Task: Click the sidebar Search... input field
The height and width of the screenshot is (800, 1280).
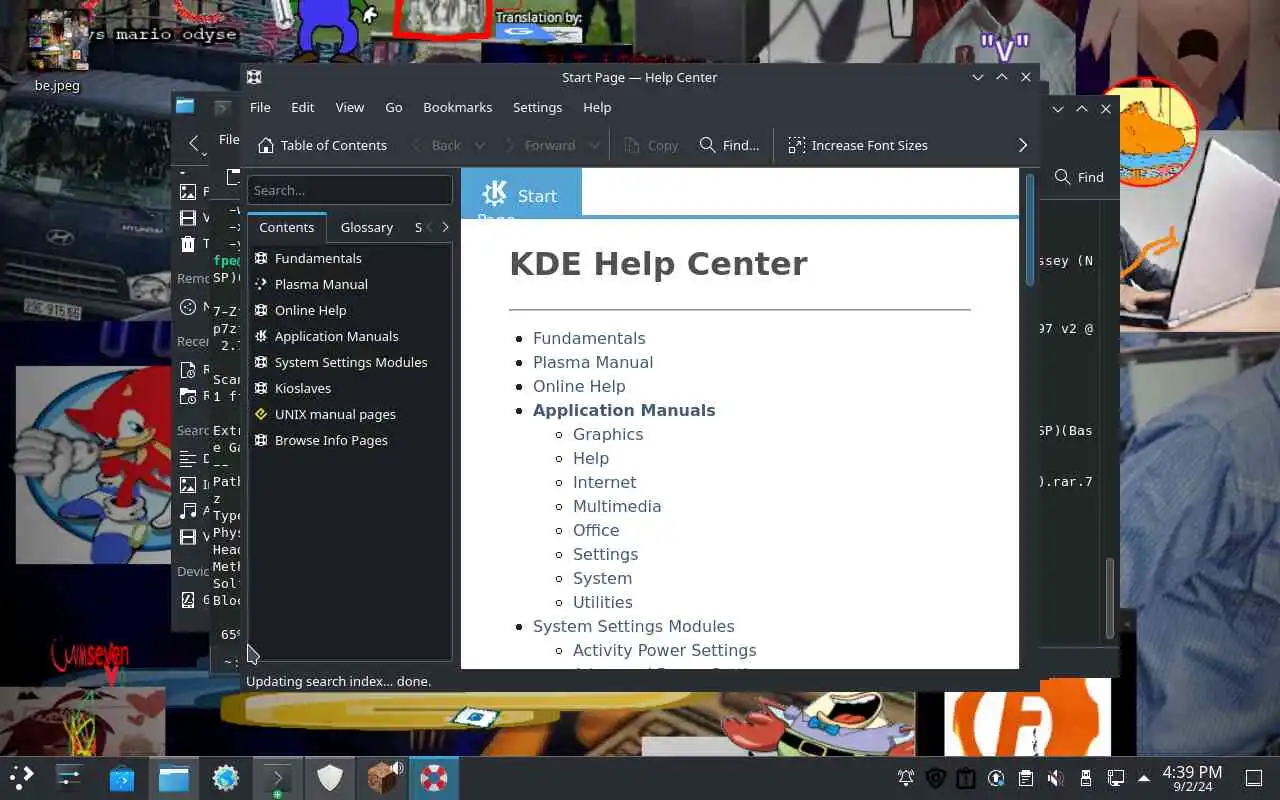Action: 350,190
